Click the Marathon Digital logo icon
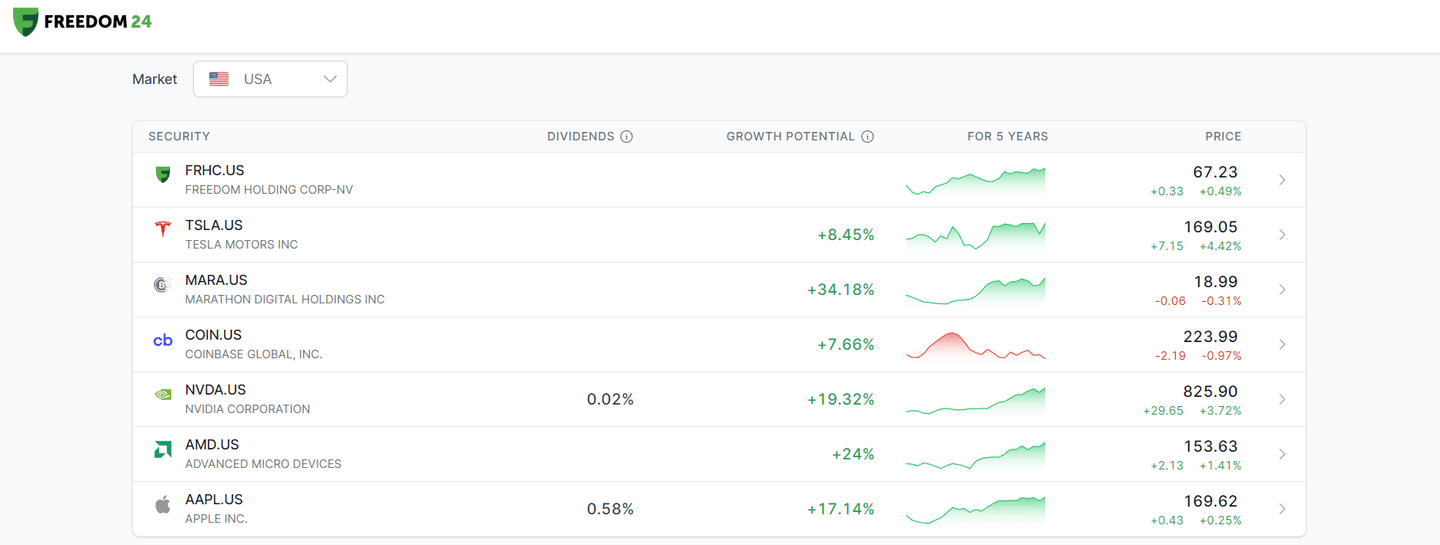 (x=162, y=285)
